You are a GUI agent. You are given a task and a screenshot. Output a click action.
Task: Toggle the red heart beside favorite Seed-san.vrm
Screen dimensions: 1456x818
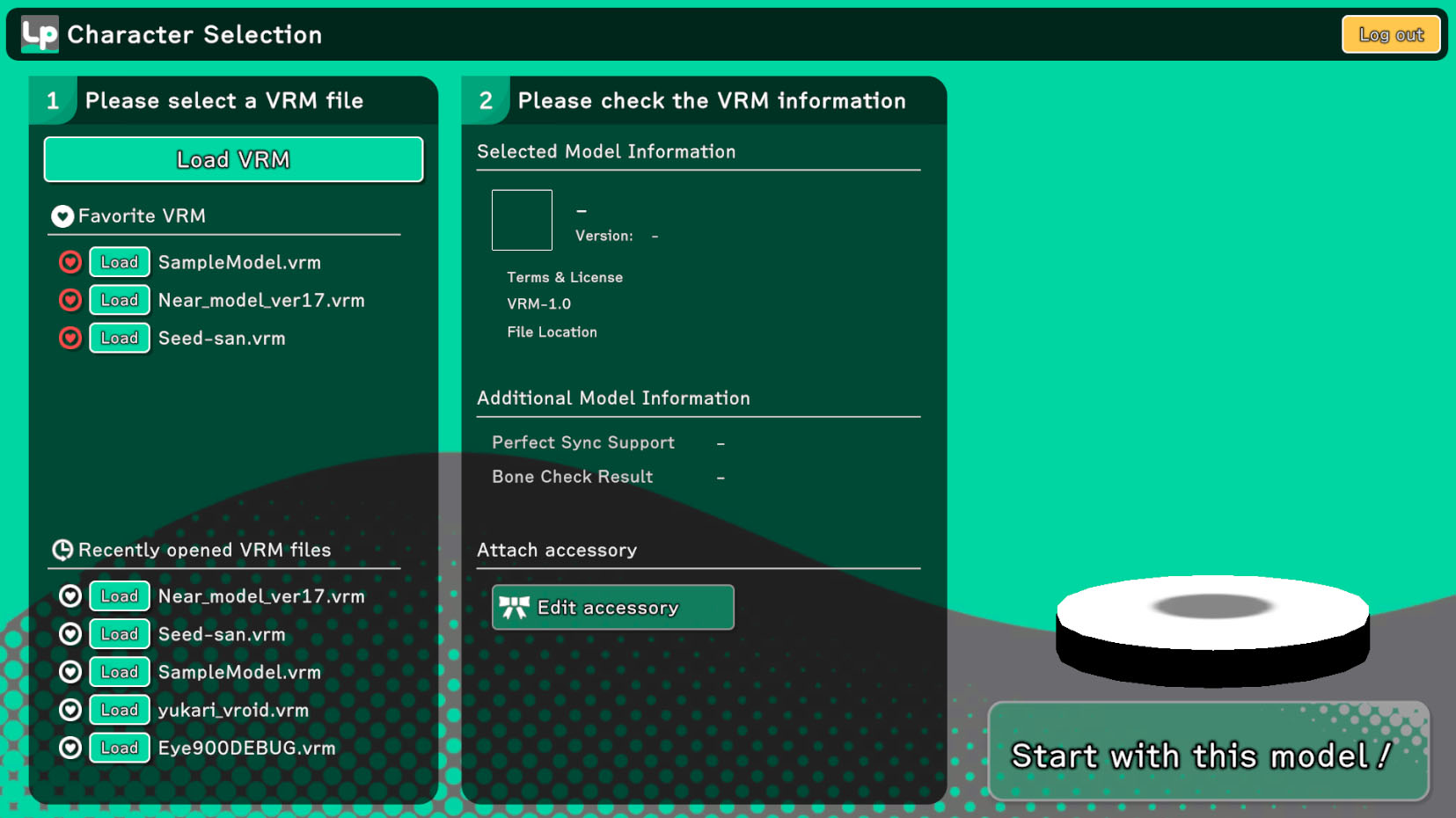coord(70,338)
